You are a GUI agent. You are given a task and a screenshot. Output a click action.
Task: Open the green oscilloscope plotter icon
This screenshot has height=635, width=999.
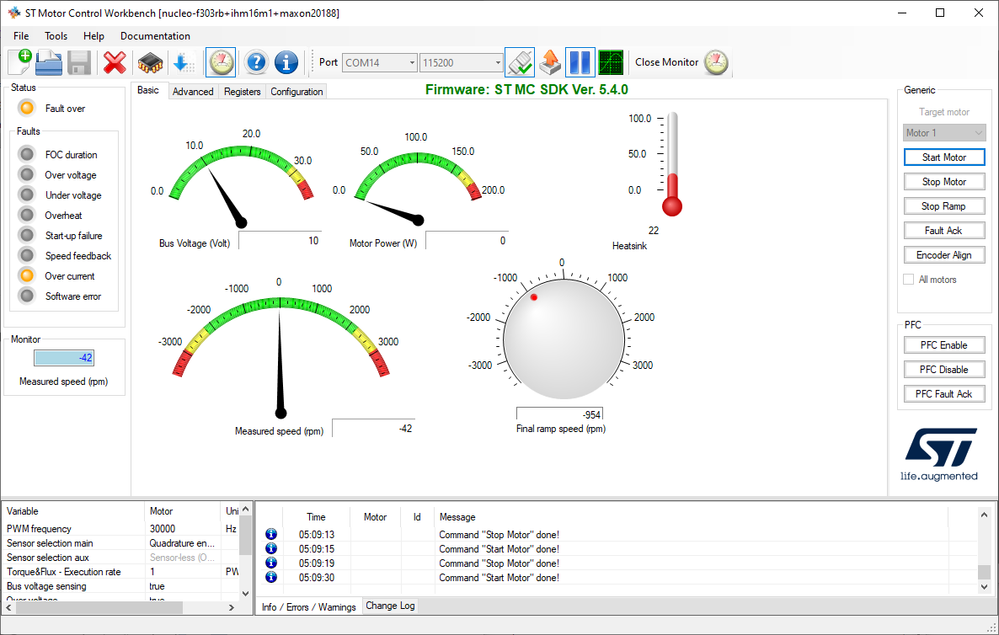(x=610, y=62)
